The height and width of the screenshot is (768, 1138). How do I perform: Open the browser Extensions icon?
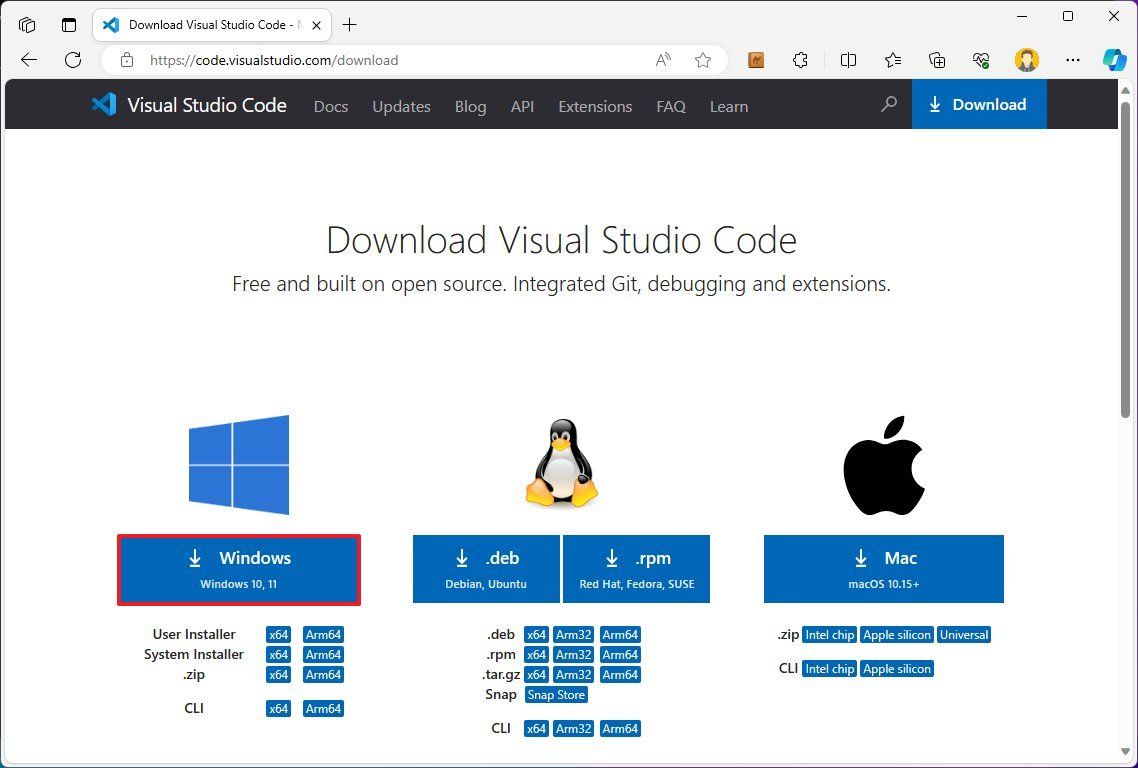pos(800,60)
